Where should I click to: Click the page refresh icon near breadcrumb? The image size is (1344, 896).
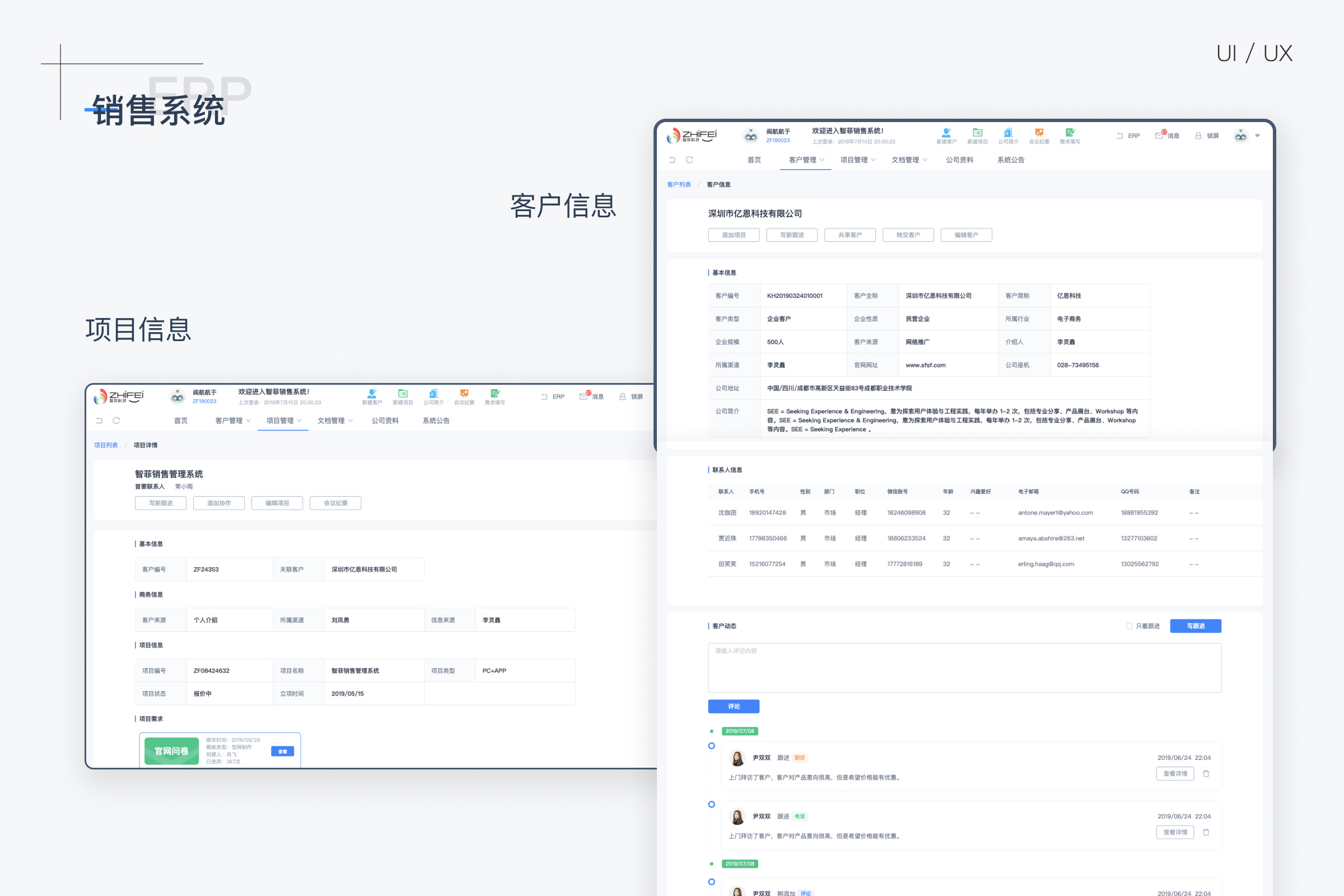(690, 160)
